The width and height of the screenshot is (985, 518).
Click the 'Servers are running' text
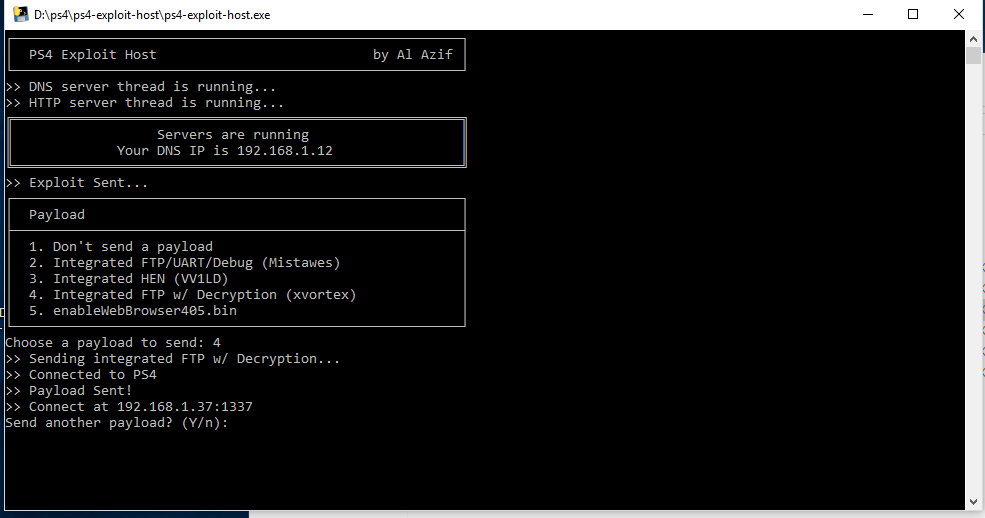point(233,134)
